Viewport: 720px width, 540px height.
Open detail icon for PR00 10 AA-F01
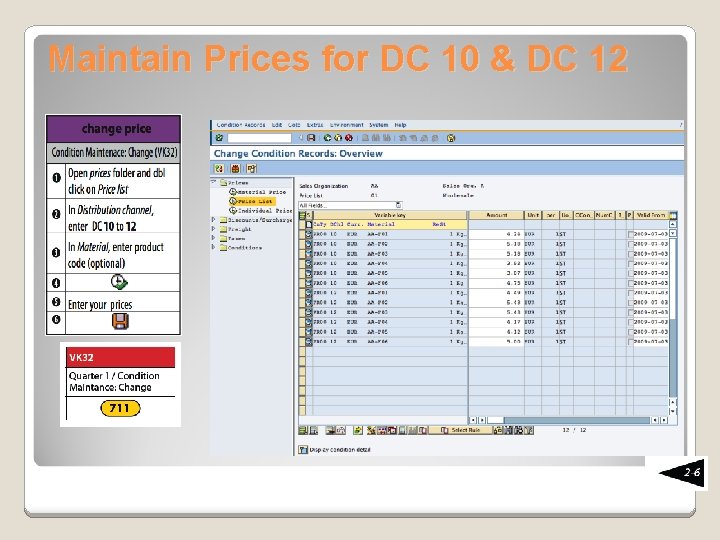pos(309,234)
